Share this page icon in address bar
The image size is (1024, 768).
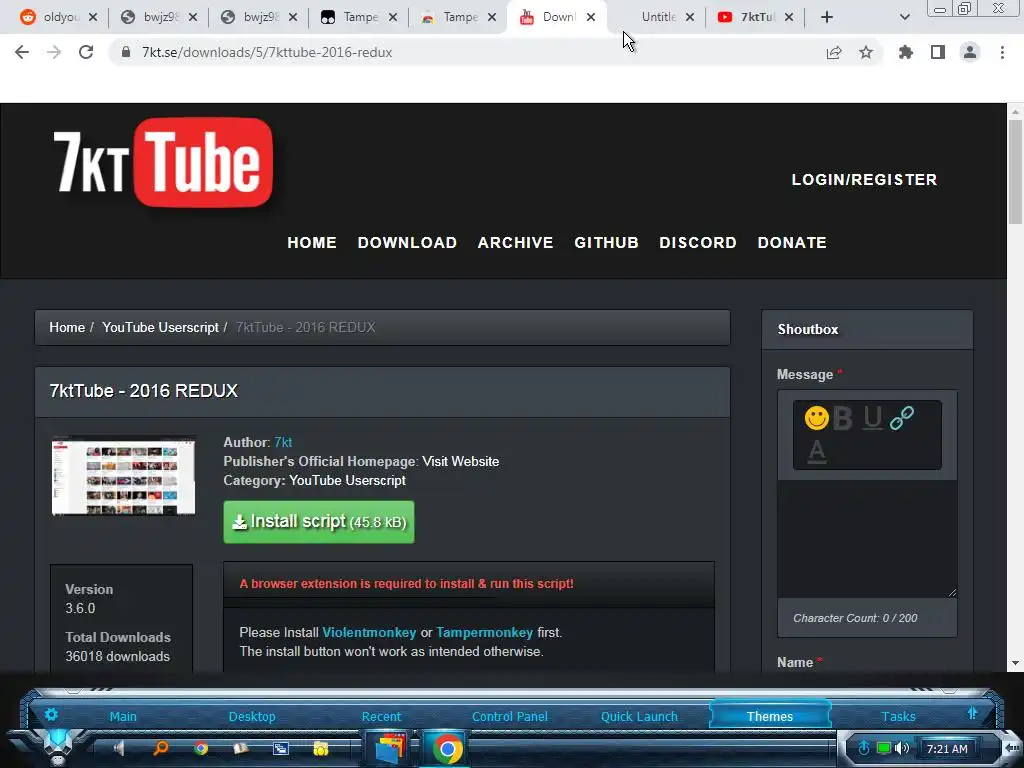click(x=834, y=52)
